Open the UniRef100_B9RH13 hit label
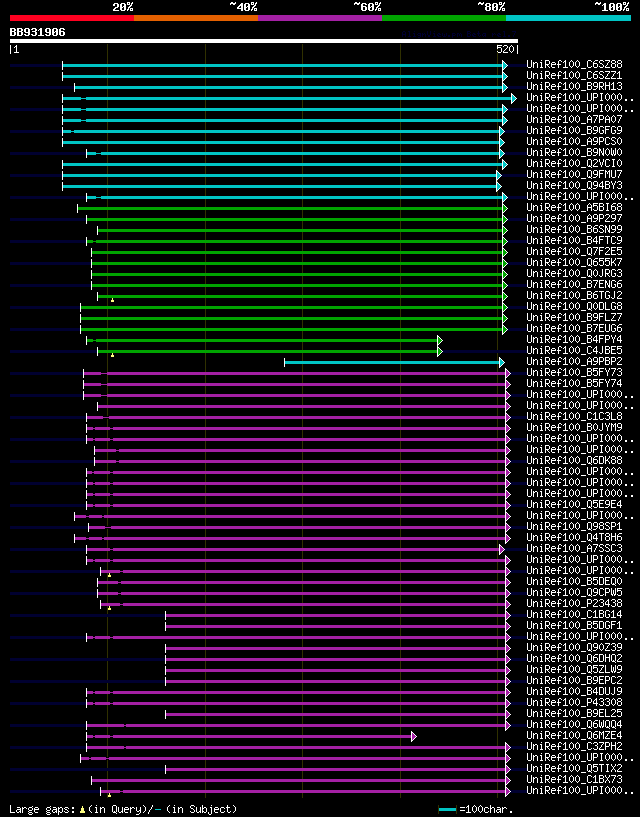 (x=574, y=86)
